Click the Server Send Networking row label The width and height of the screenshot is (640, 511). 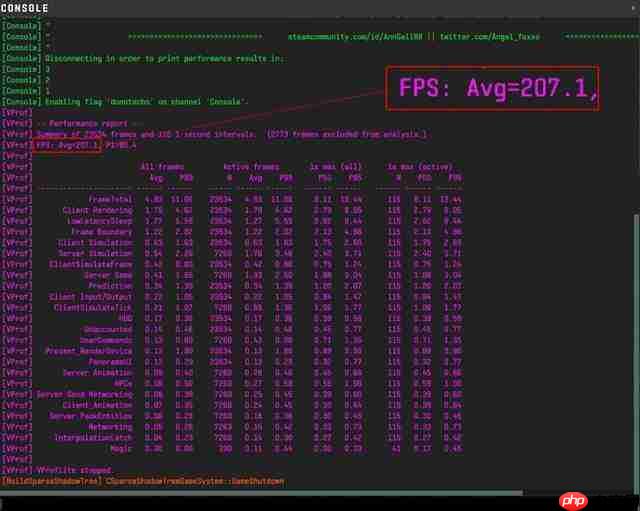pyautogui.click(x=85, y=394)
